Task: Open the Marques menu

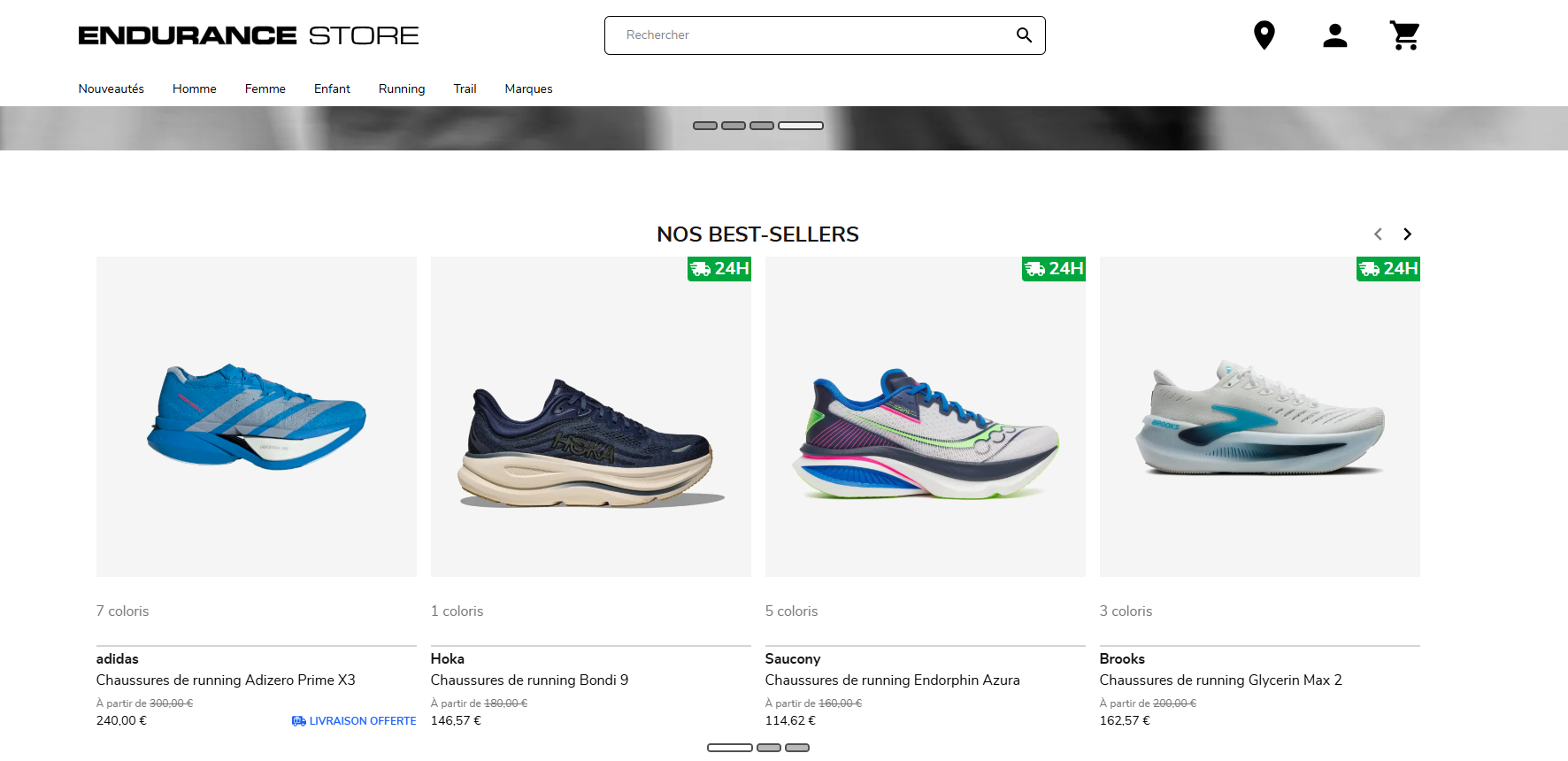Action: click(529, 88)
